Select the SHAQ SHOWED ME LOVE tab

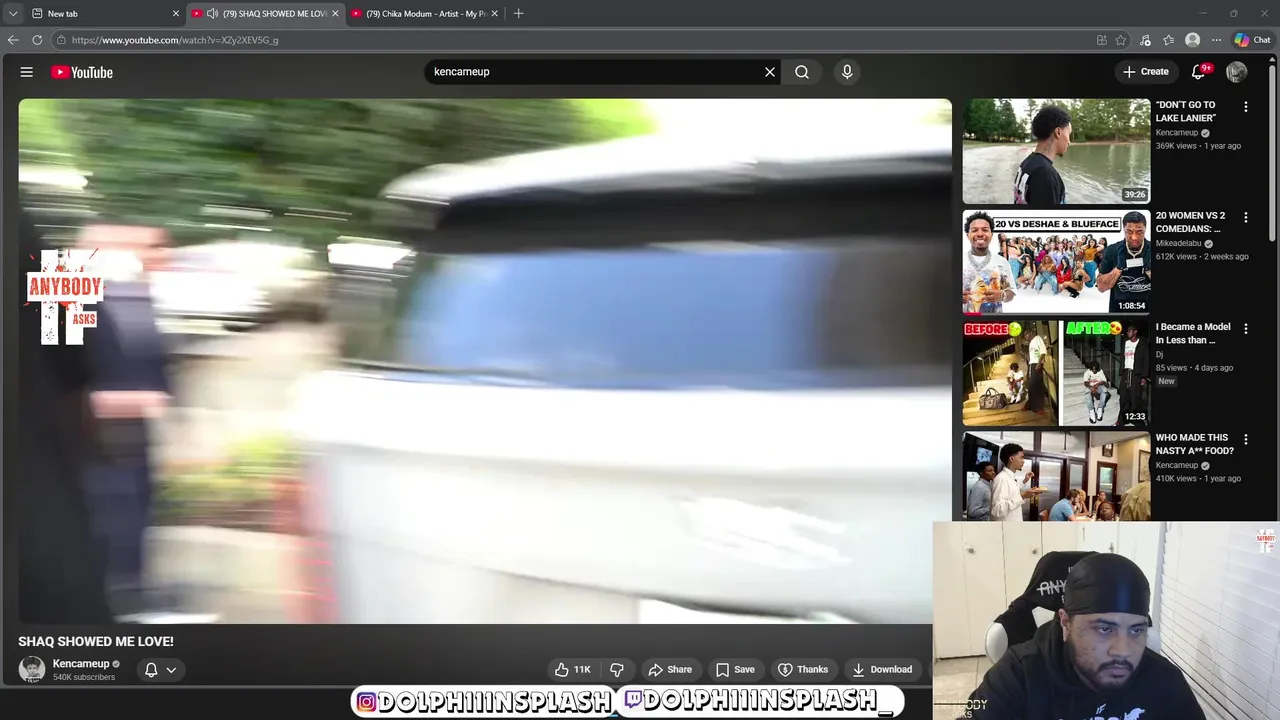265,14
